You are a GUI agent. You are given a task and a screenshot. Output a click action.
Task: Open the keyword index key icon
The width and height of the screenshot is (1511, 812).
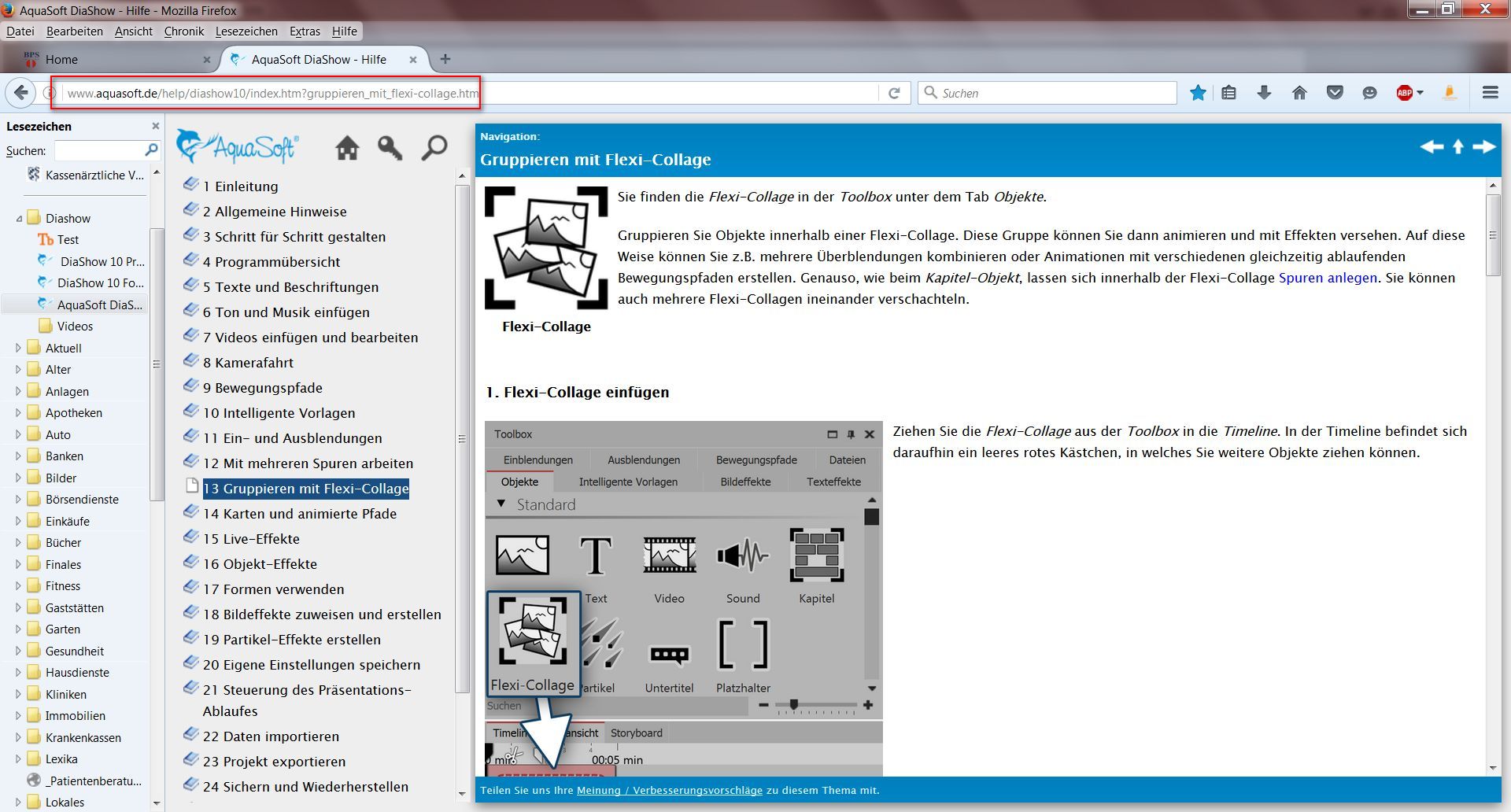tap(390, 147)
